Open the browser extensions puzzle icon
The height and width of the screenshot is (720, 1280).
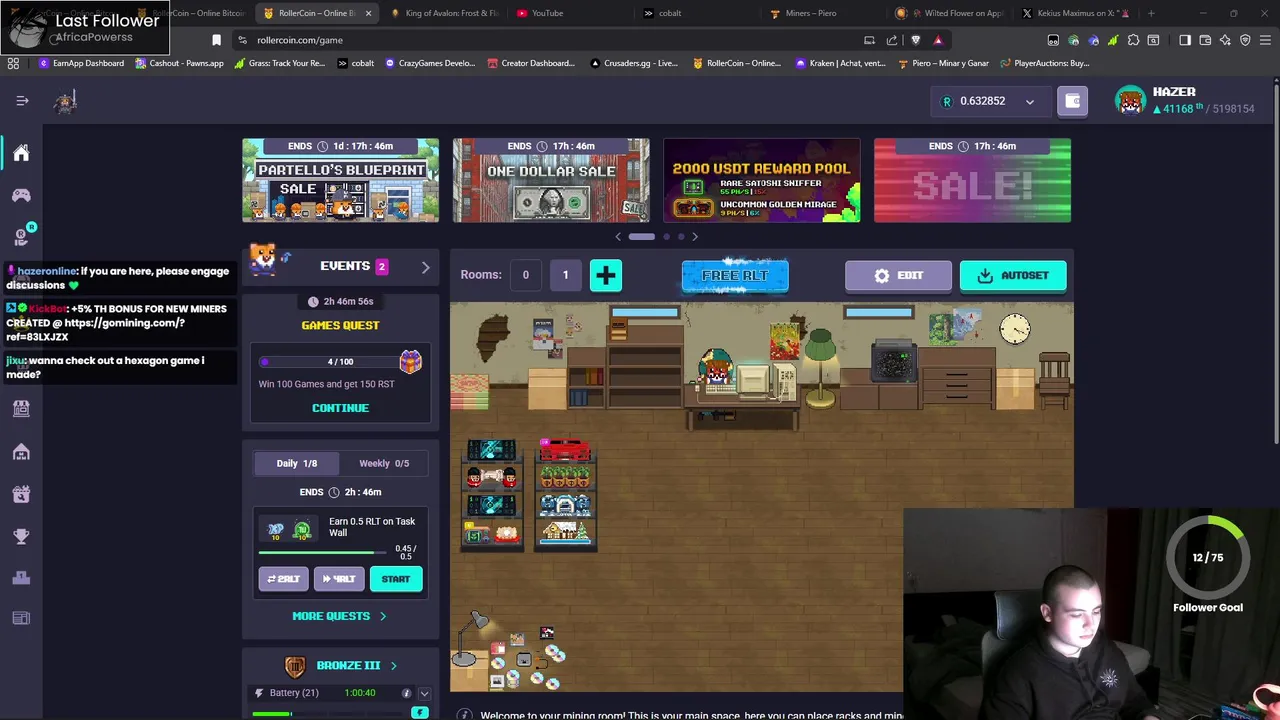click(1133, 40)
